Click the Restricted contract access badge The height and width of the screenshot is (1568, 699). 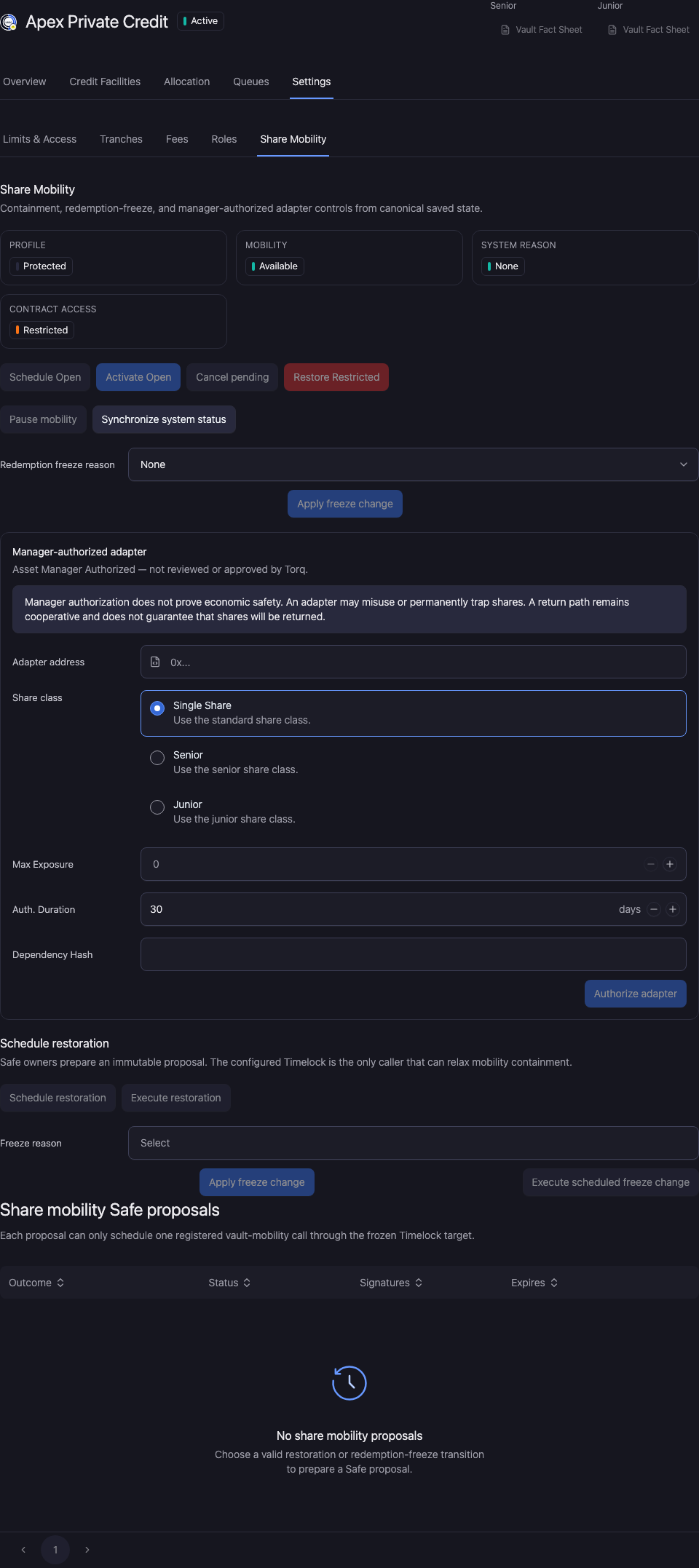pyautogui.click(x=42, y=330)
